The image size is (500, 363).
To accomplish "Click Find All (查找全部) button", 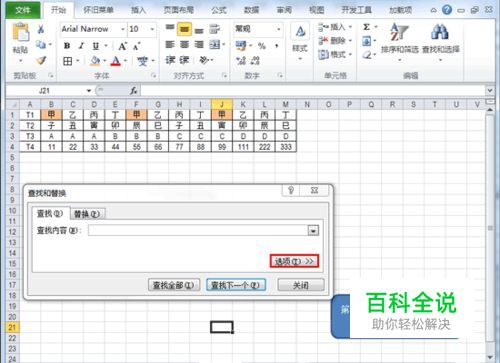I will click(174, 285).
